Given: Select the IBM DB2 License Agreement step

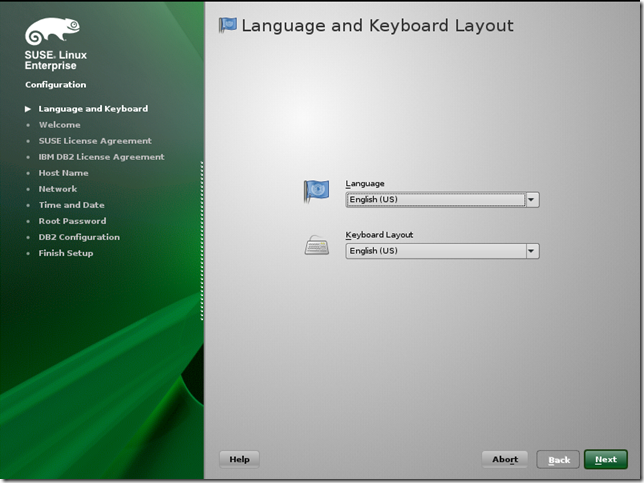Looking at the screenshot, I should point(101,157).
